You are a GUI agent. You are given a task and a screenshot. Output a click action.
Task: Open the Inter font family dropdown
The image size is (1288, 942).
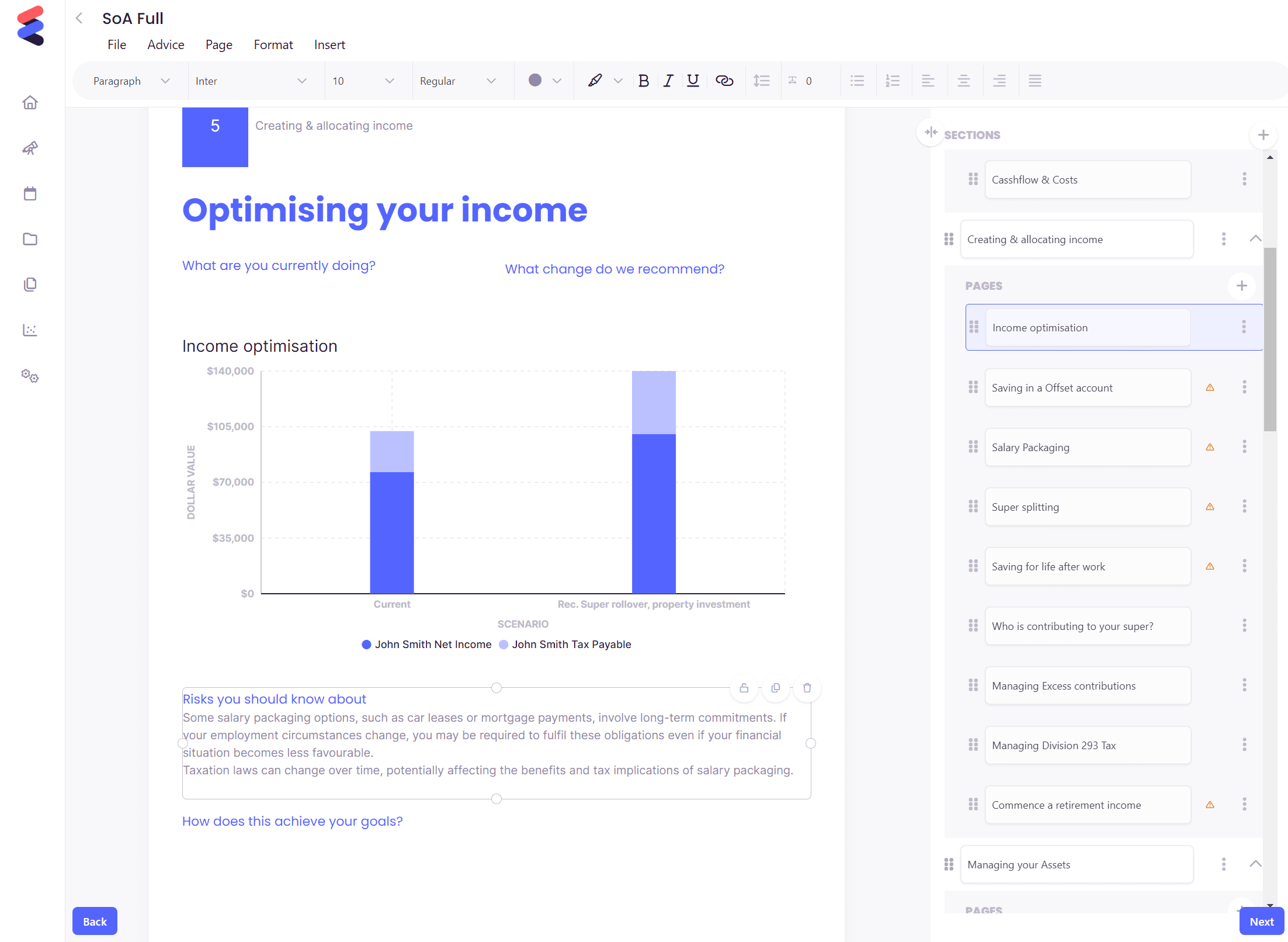[251, 81]
